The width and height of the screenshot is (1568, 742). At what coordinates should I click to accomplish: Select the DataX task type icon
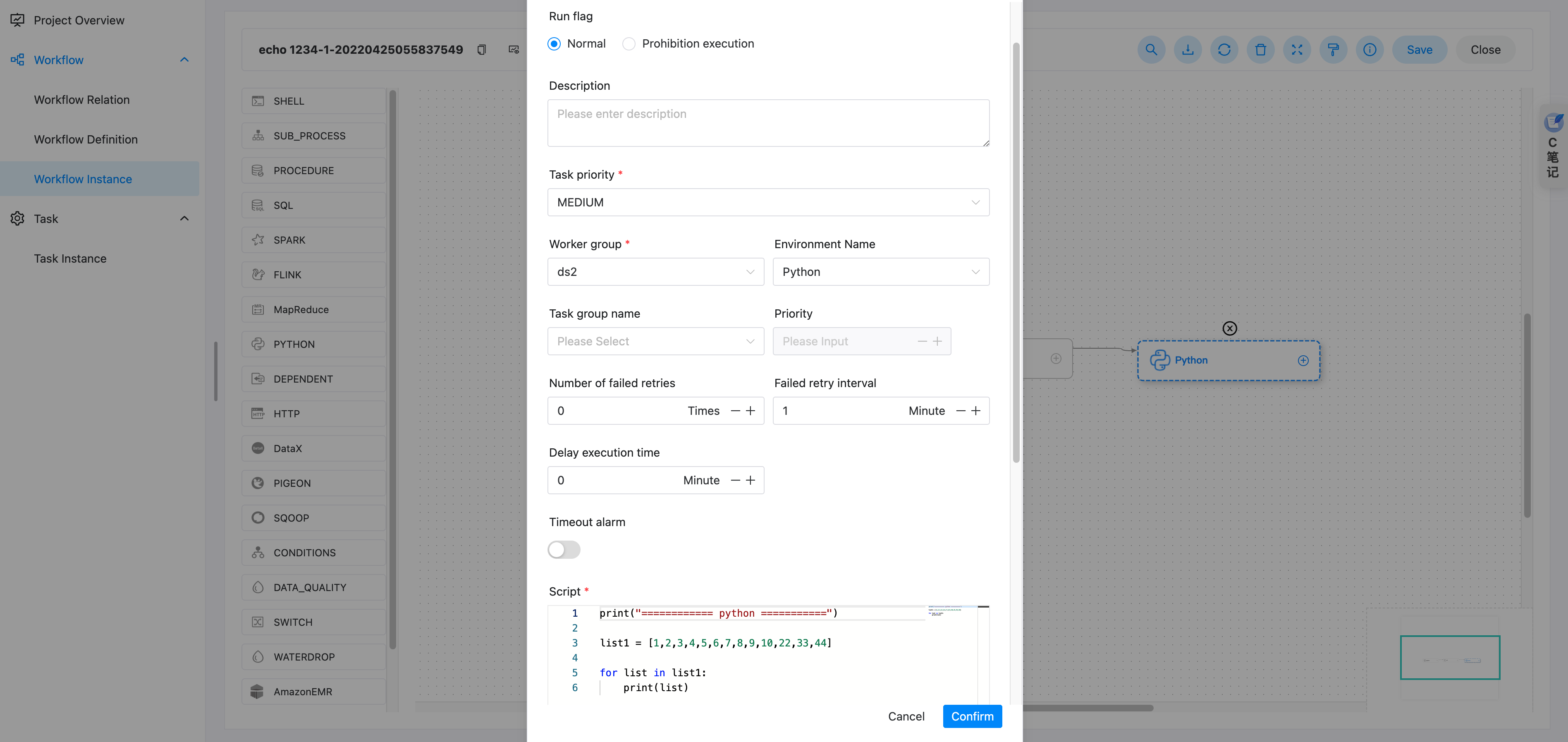click(258, 448)
